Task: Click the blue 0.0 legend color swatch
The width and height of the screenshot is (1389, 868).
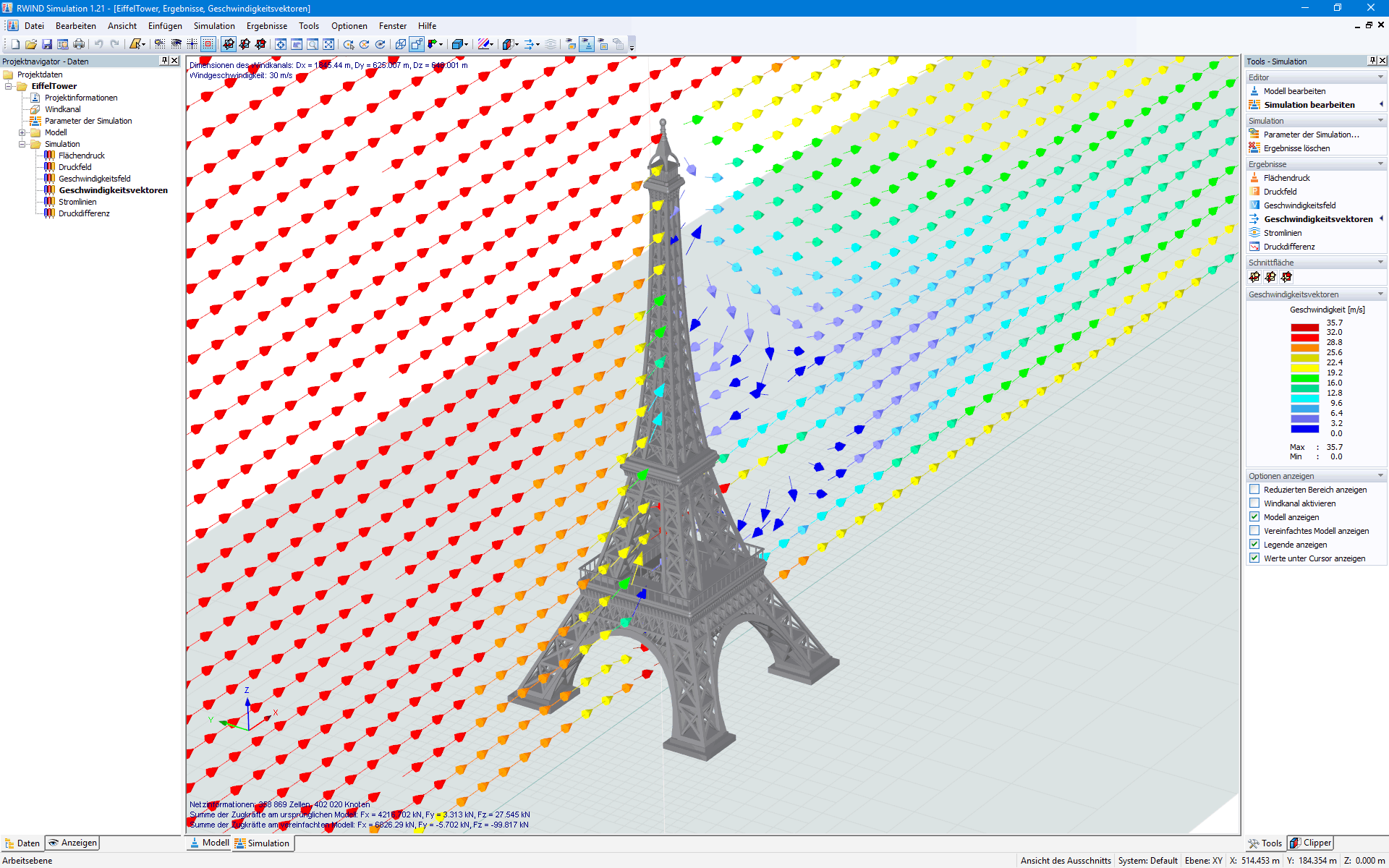Action: 1305,429
